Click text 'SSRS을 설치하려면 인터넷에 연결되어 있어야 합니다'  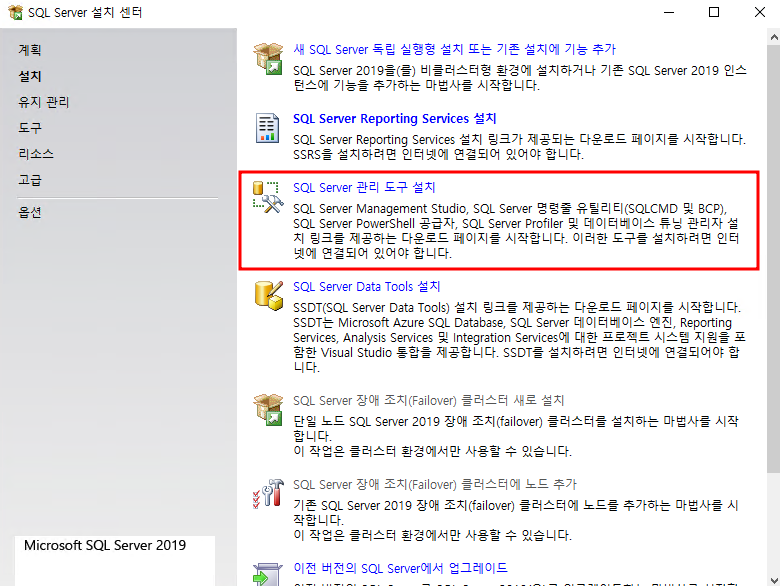pyautogui.click(x=438, y=154)
